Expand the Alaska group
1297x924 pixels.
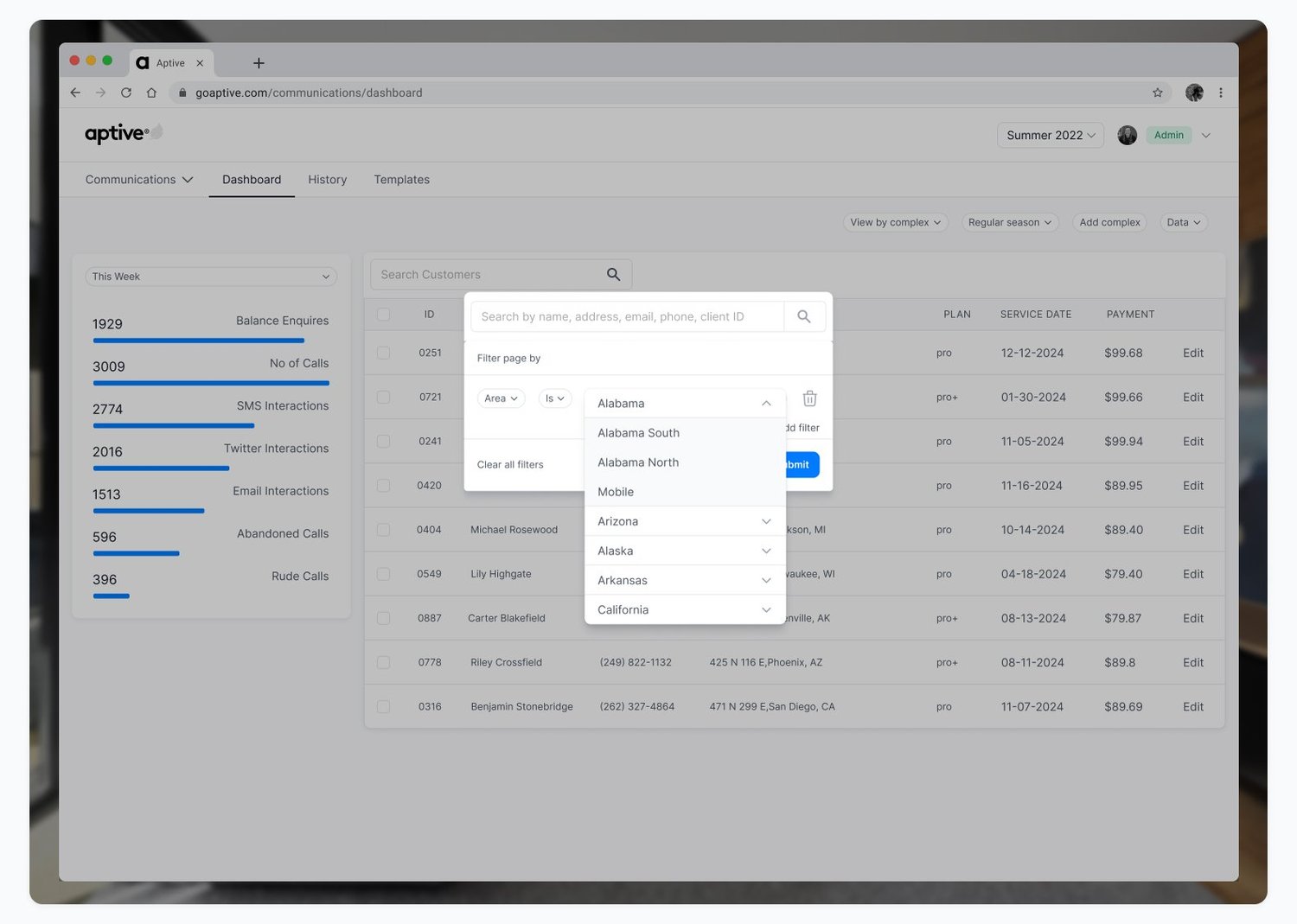685,551
